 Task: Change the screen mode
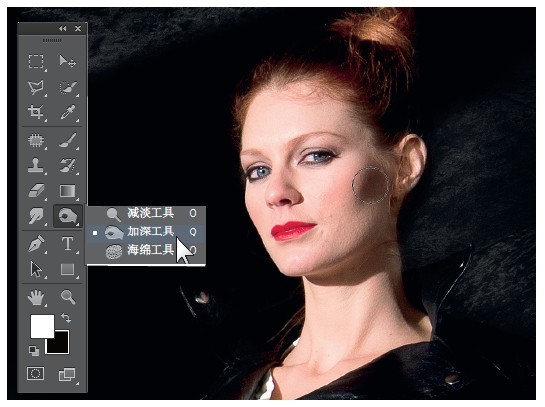pyautogui.click(x=67, y=374)
